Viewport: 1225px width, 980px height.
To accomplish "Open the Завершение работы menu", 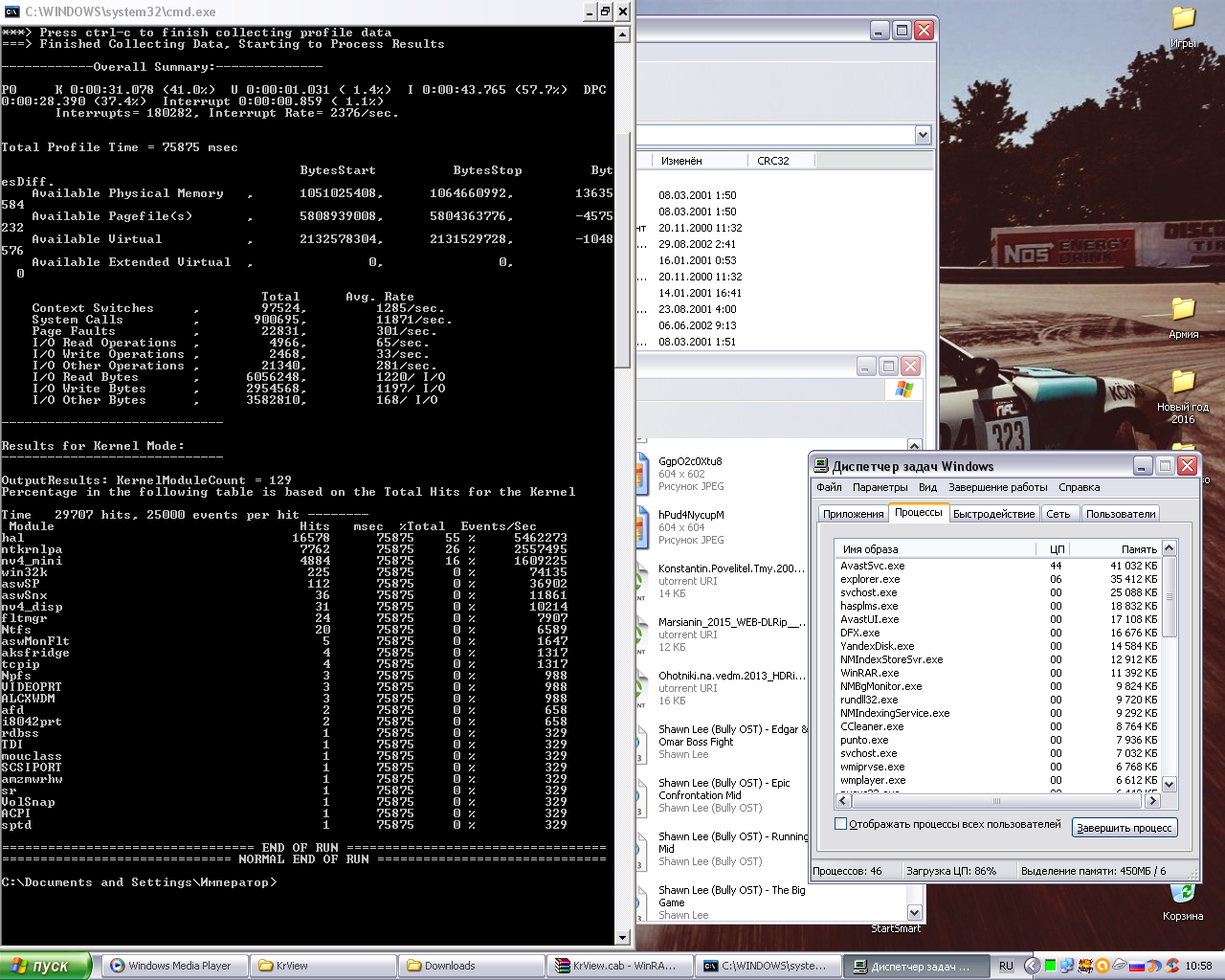I will click(x=997, y=487).
